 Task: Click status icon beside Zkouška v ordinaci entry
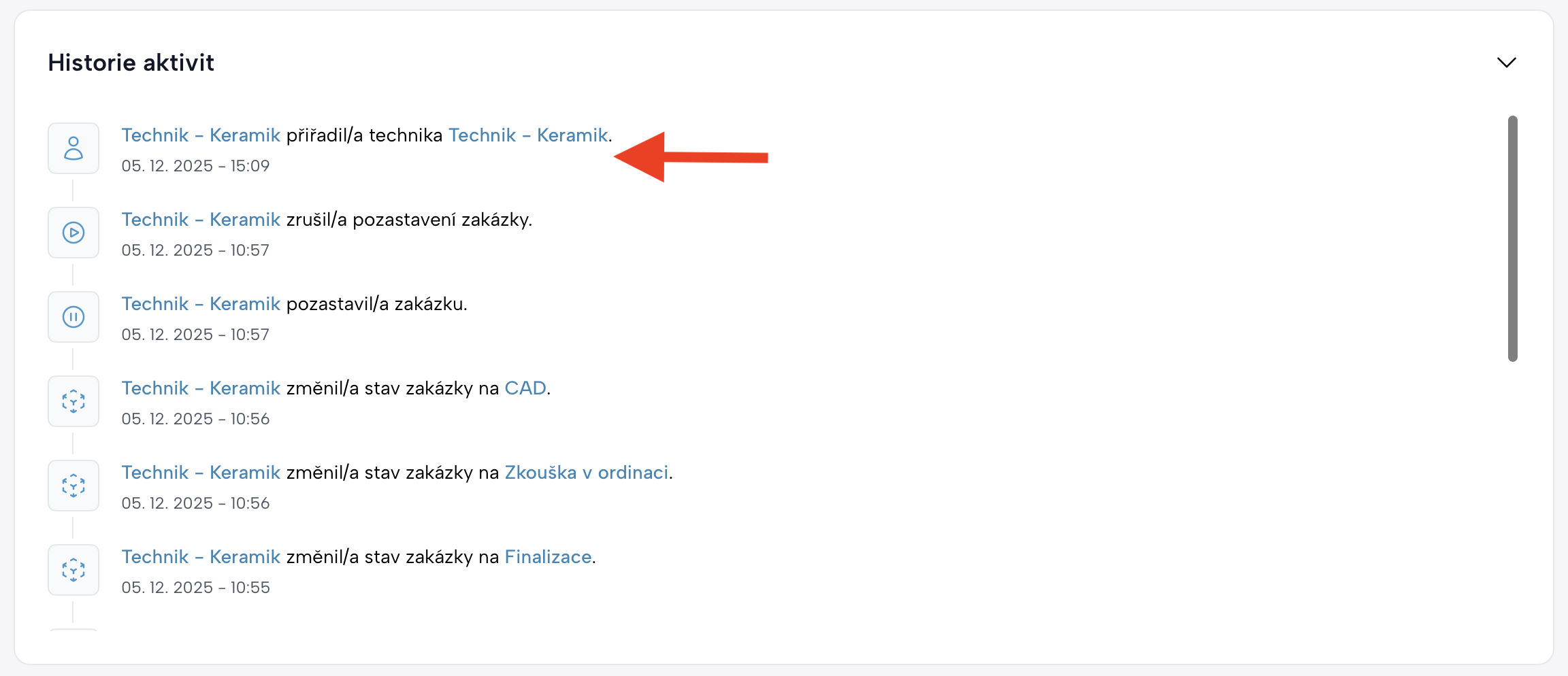pyautogui.click(x=73, y=486)
